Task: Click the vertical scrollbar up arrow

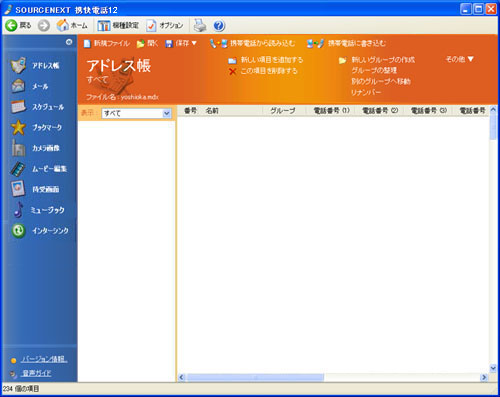Action: [493, 110]
